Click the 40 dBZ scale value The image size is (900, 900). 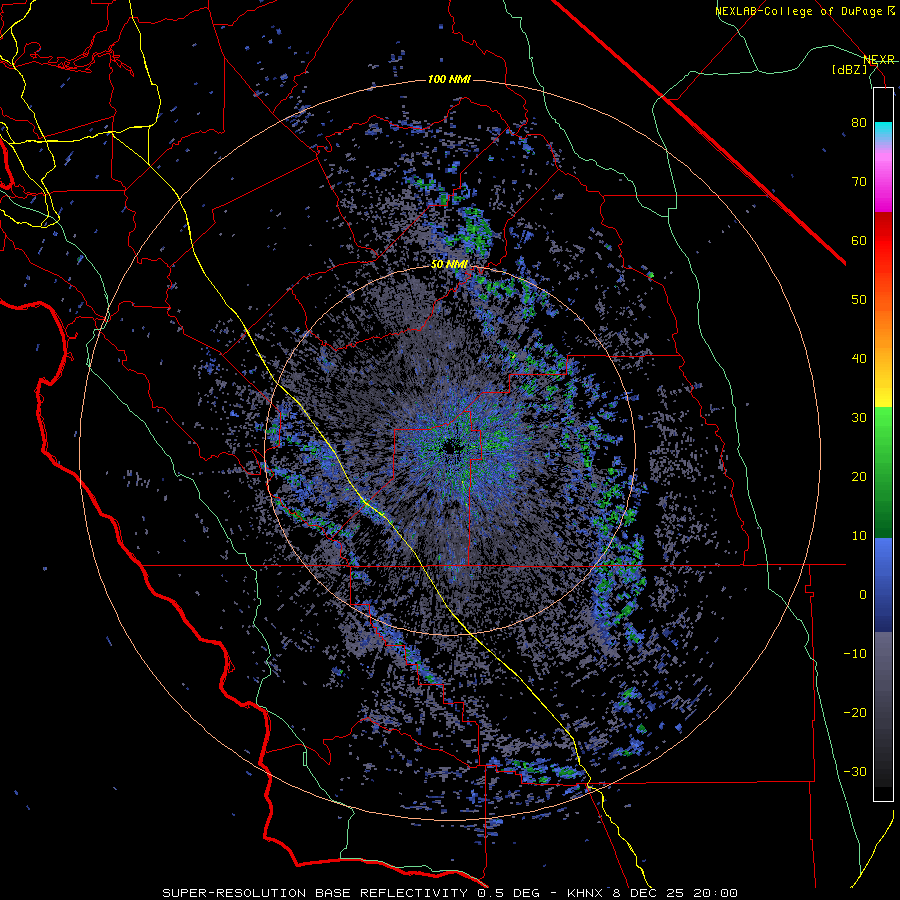point(859,359)
